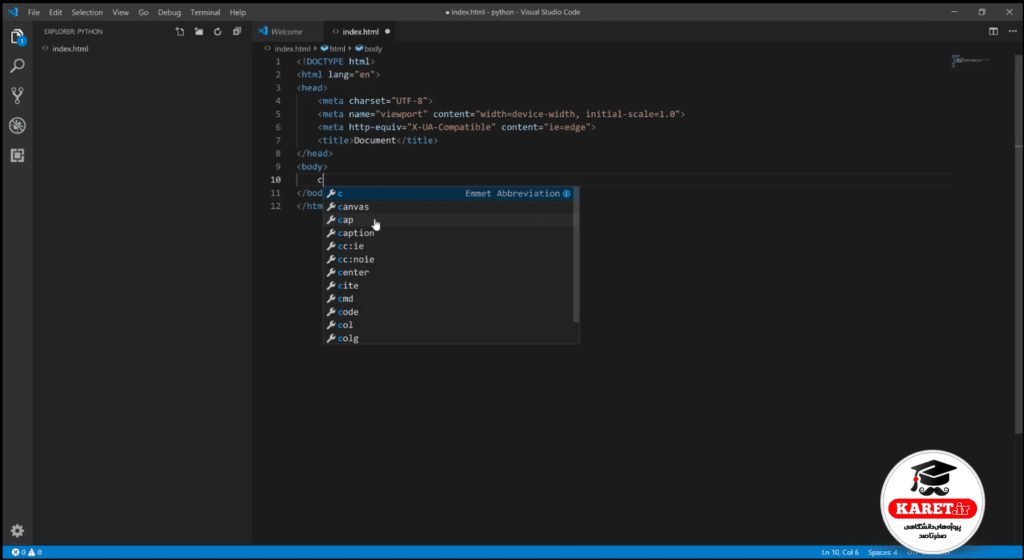Open the View menu

coord(120,12)
